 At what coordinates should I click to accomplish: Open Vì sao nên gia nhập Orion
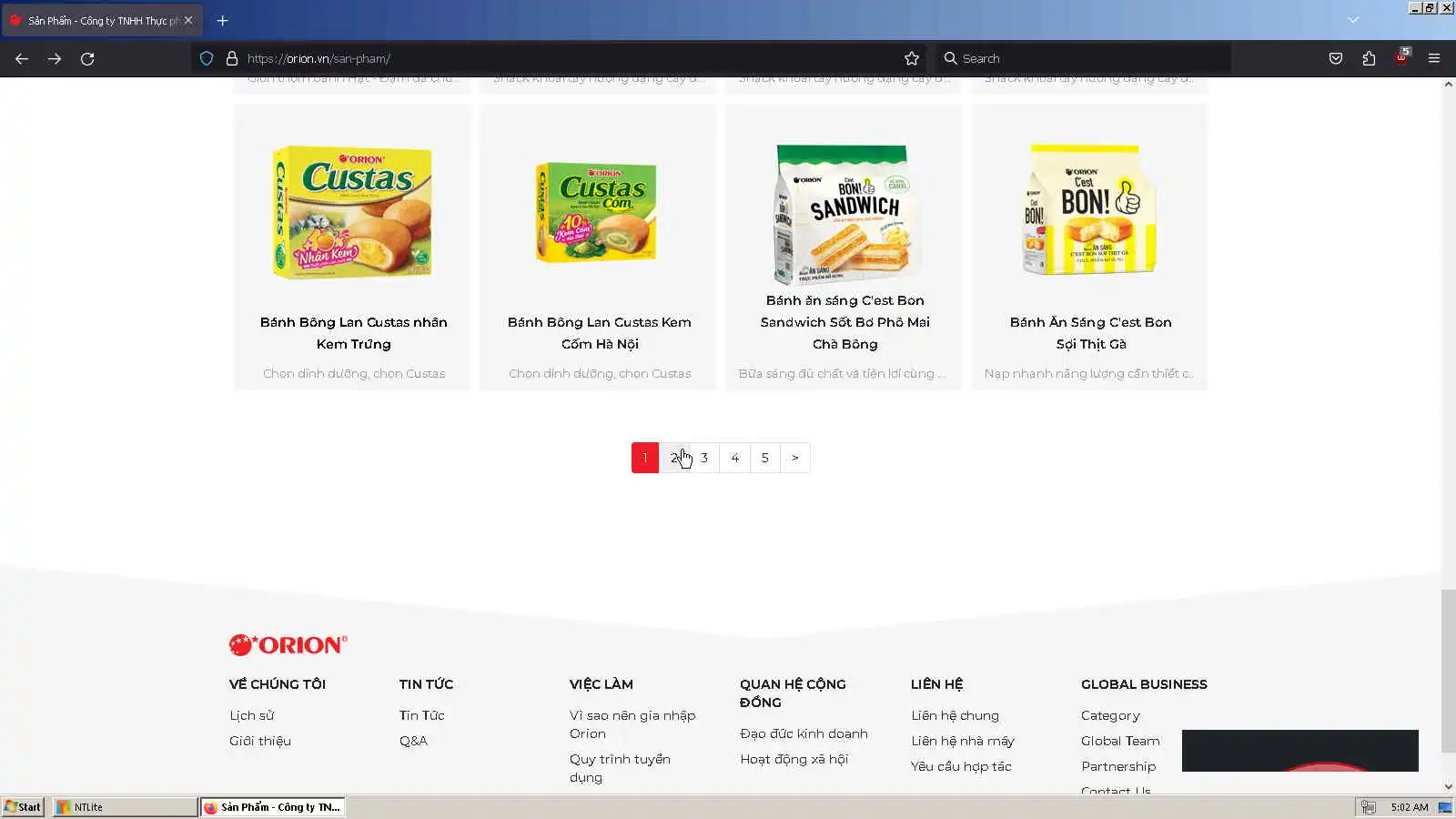click(632, 724)
